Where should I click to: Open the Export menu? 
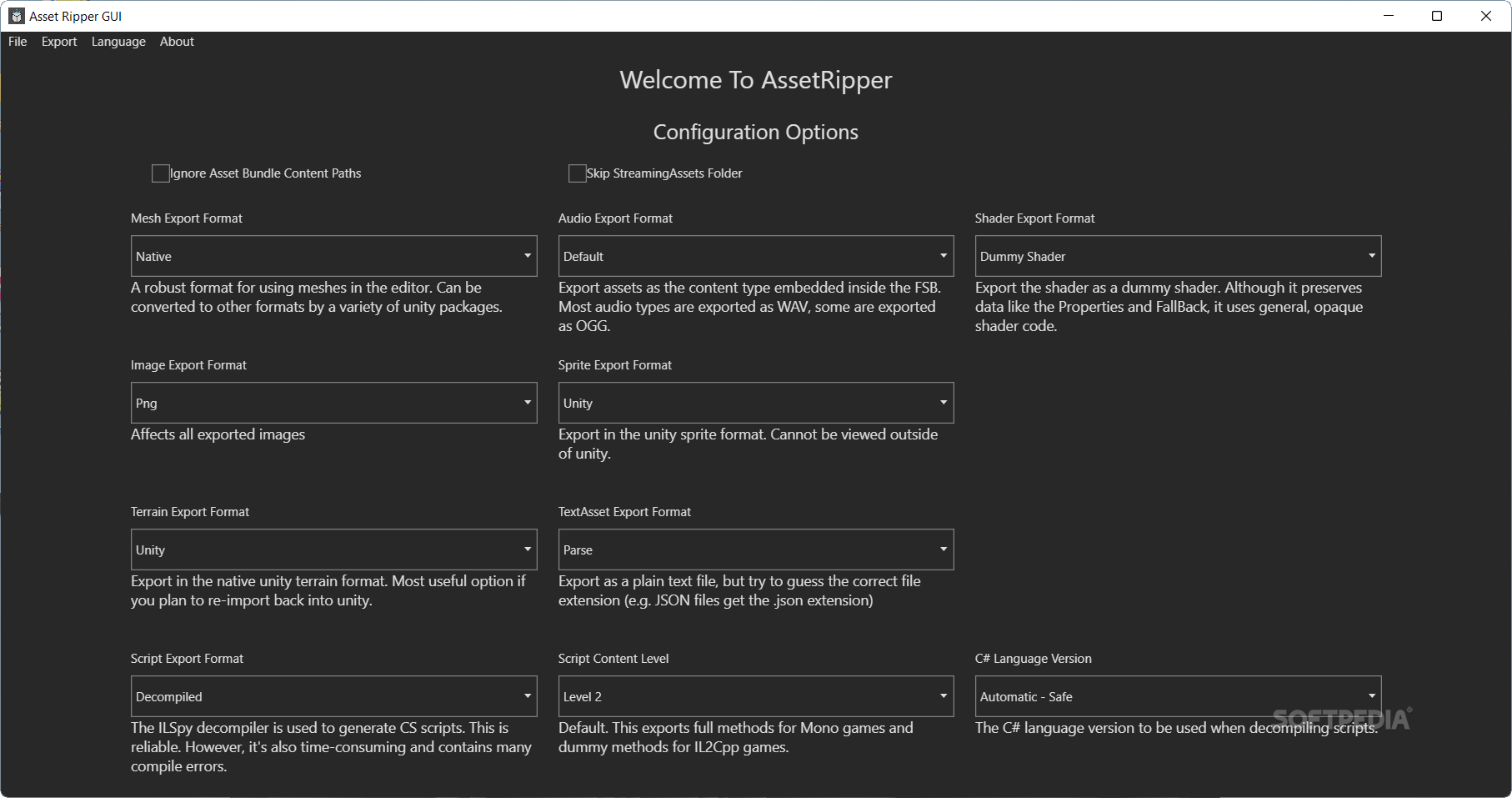tap(59, 42)
